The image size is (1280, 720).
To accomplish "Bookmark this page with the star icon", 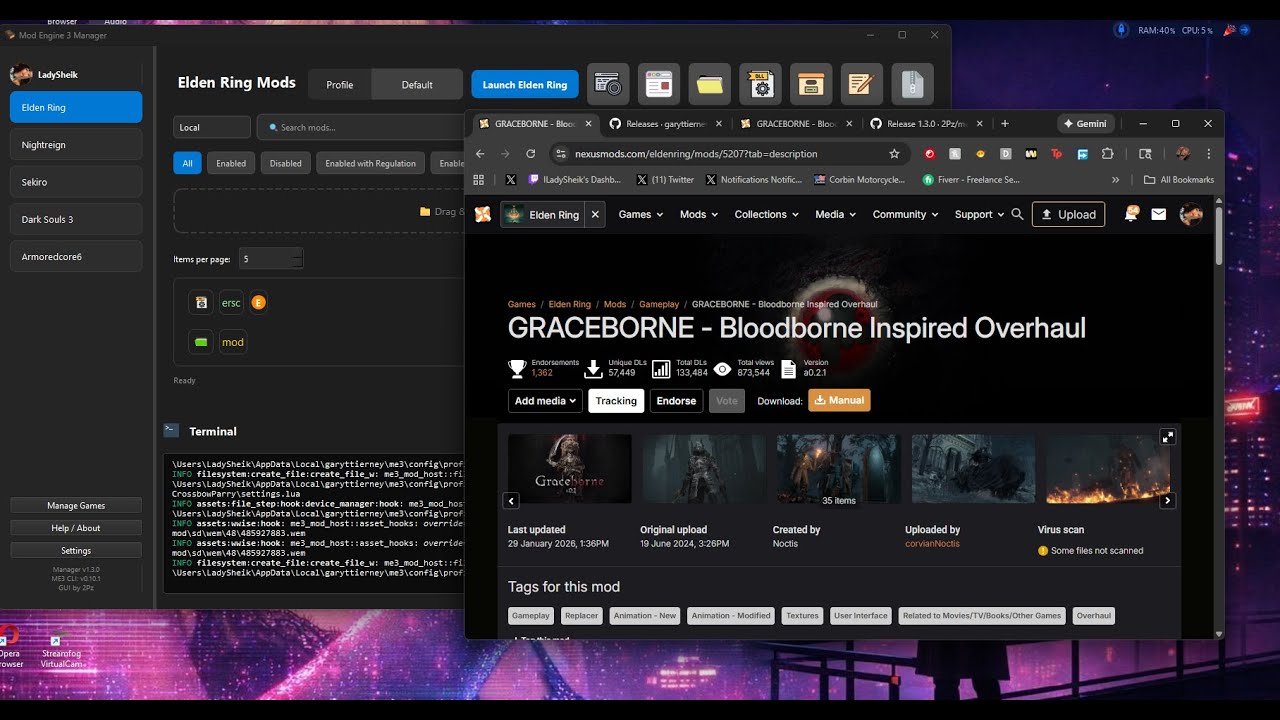I will [894, 154].
